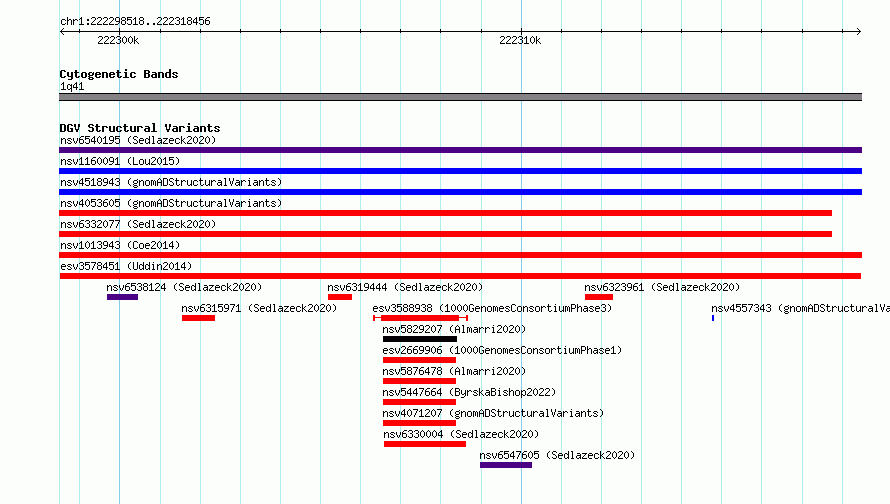Select the esv3588938 bar with whiskers
This screenshot has width=890, height=504.
click(x=420, y=318)
